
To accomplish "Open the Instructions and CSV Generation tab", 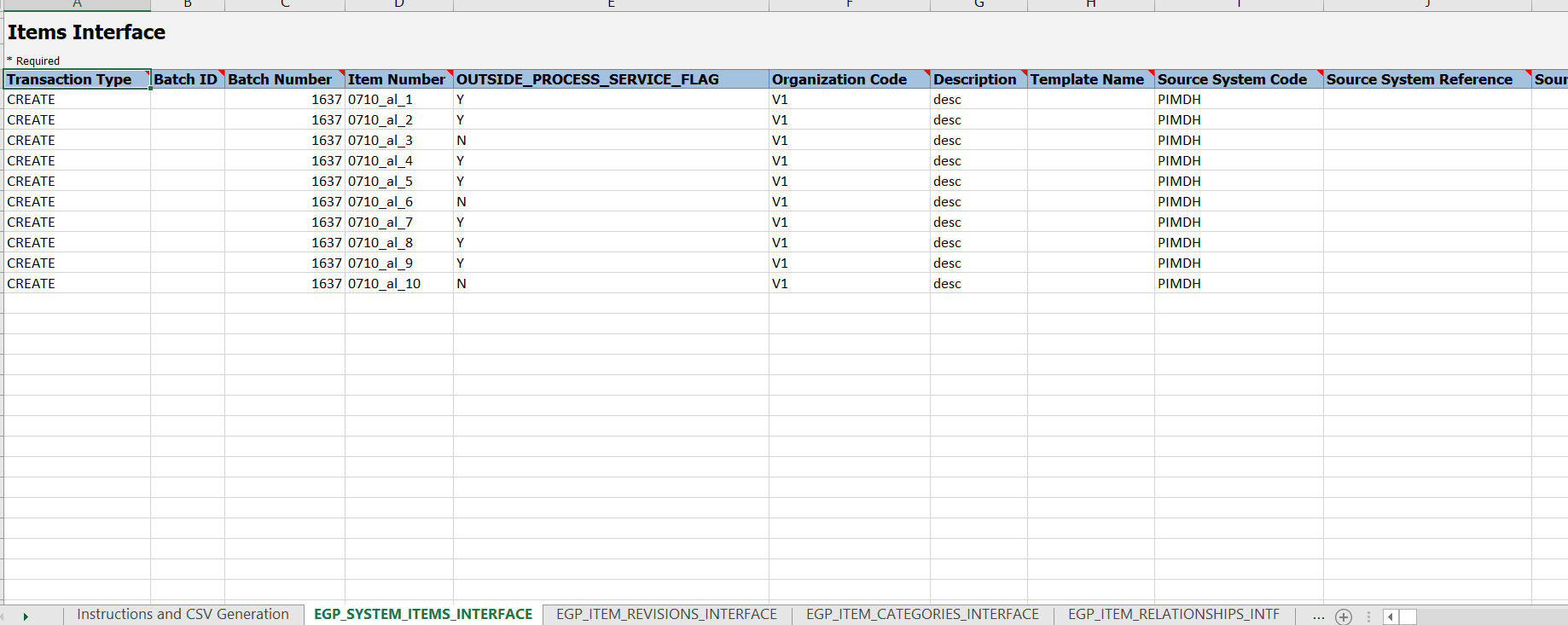I will pos(183,615).
